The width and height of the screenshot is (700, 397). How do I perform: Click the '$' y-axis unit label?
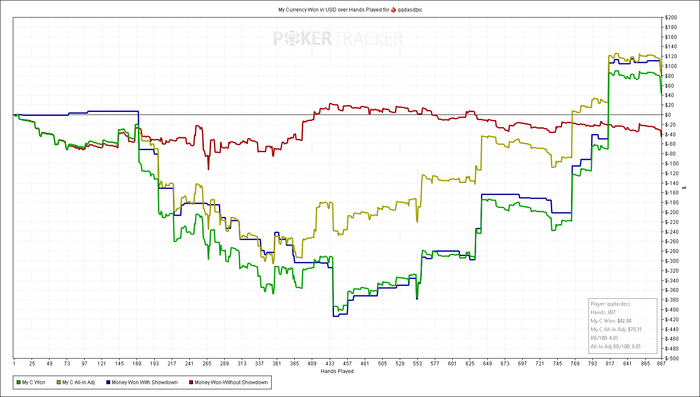coord(684,188)
